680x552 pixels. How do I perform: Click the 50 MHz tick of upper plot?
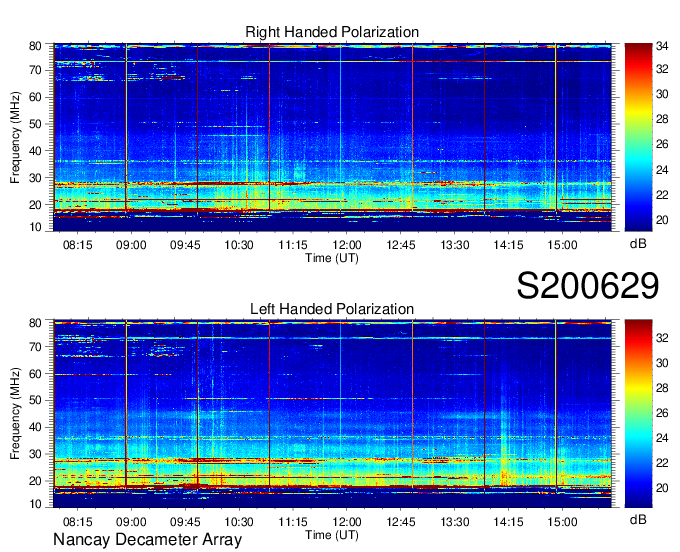click(x=35, y=124)
